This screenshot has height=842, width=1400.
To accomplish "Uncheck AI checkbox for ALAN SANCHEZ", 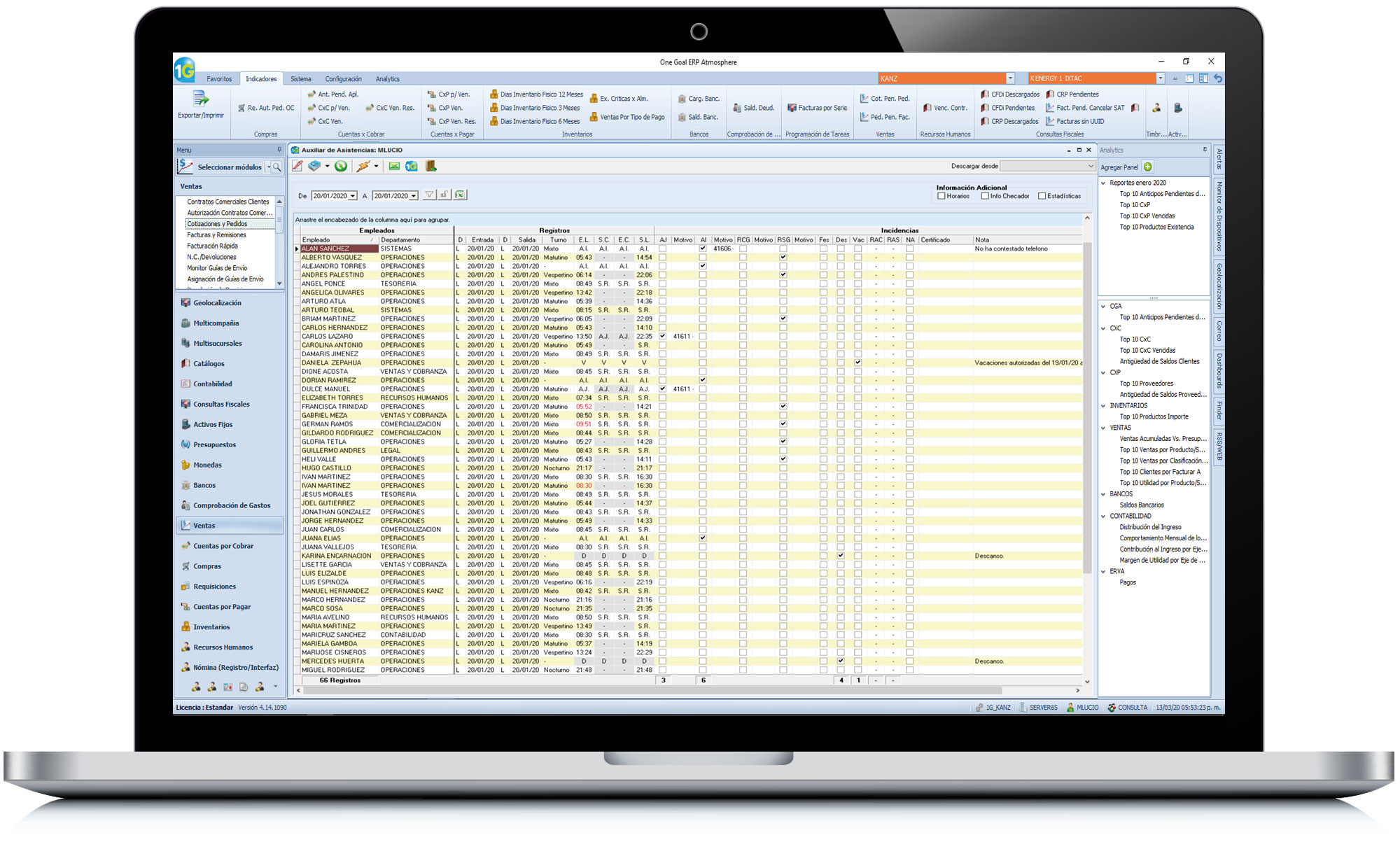I will [703, 248].
